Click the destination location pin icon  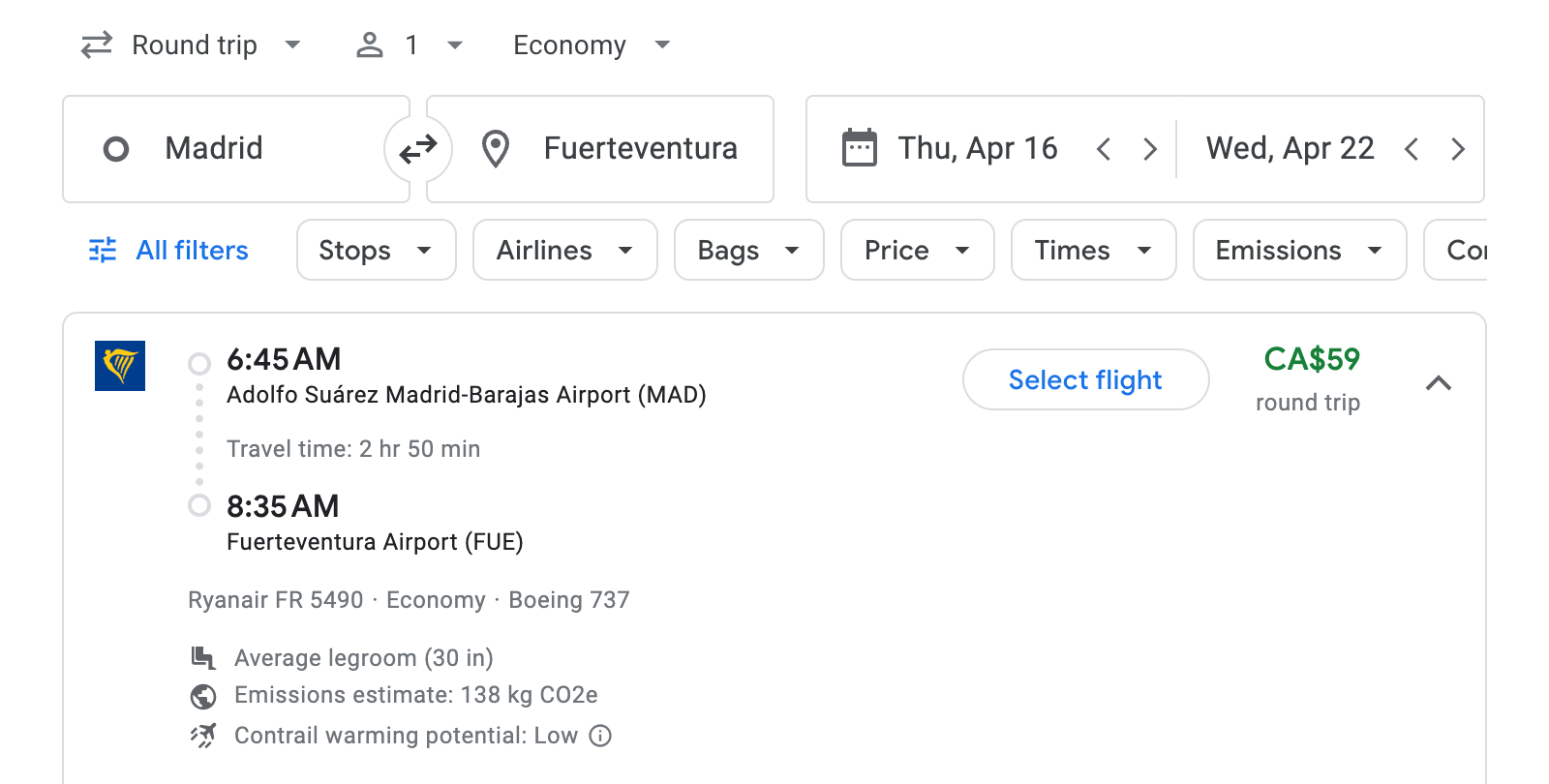(496, 149)
